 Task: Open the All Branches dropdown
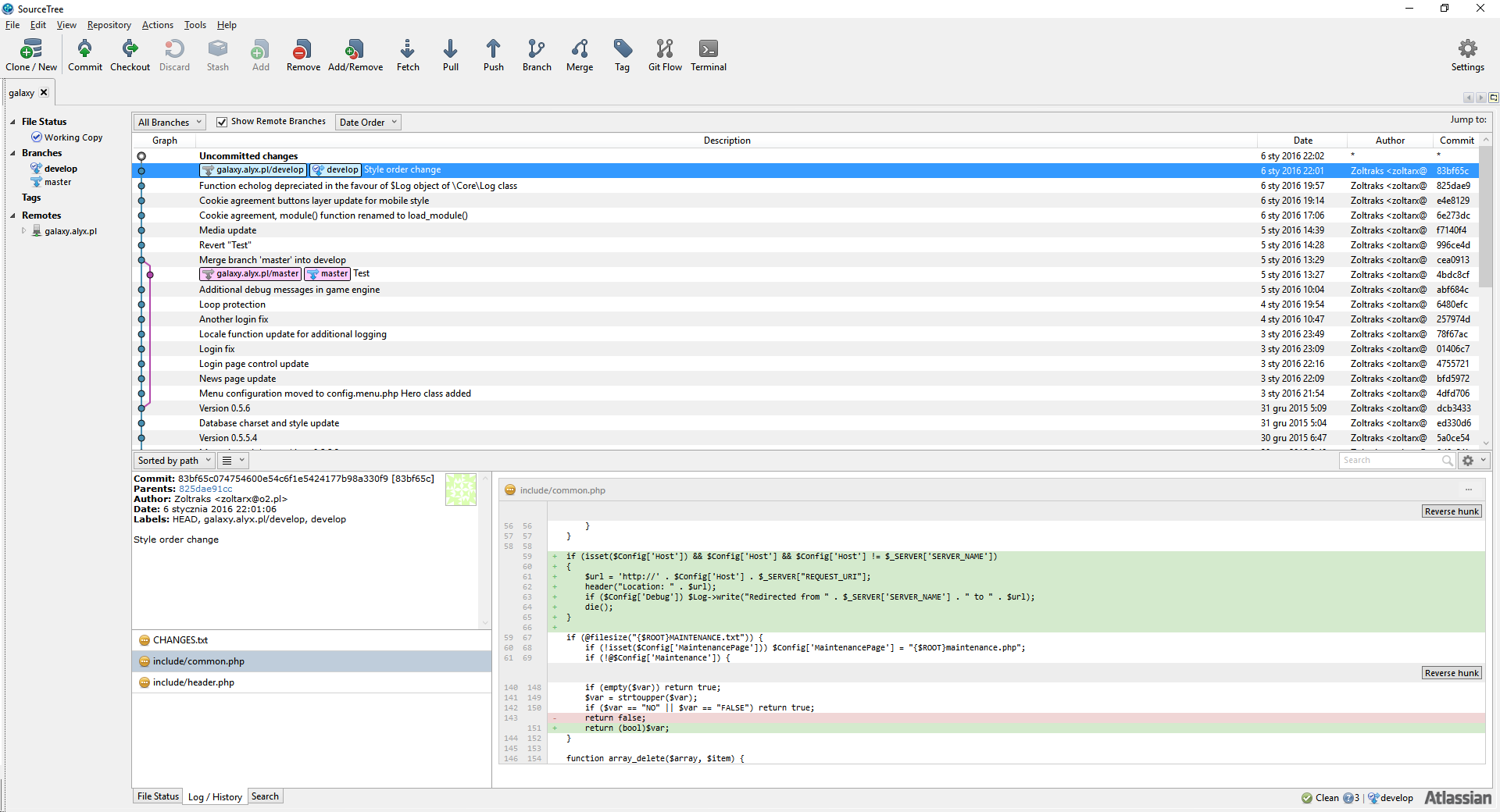[x=170, y=122]
